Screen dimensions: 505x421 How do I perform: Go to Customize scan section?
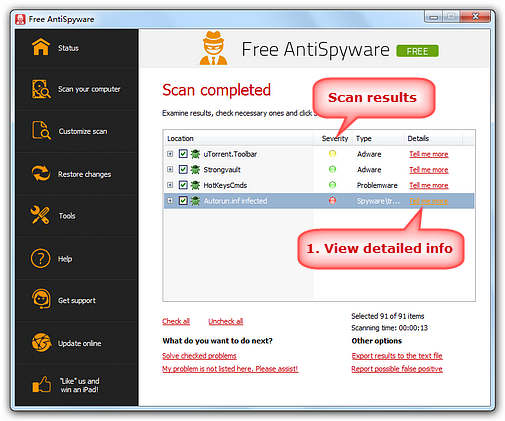tap(77, 131)
